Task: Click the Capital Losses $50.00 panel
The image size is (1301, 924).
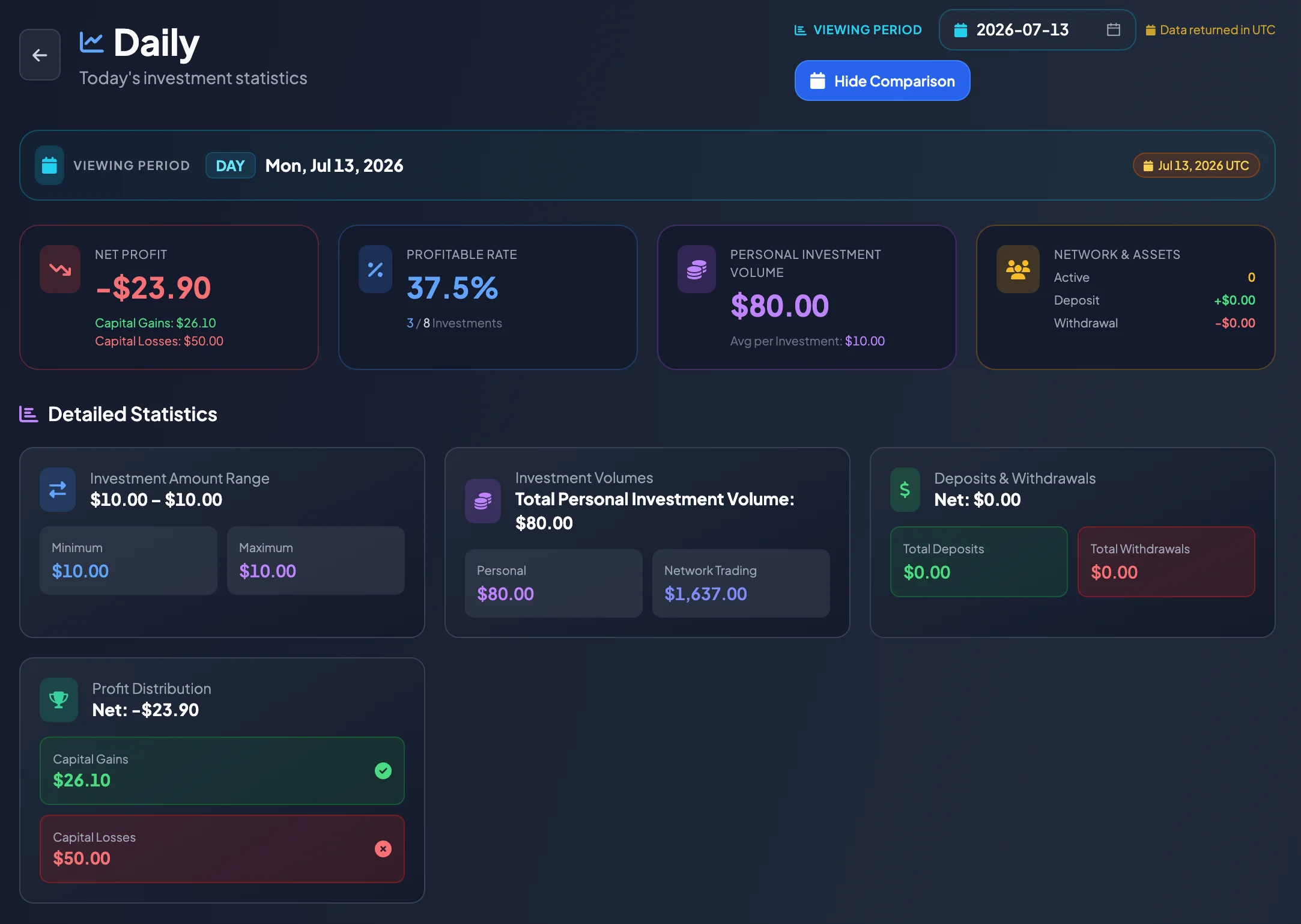Action: [x=222, y=849]
